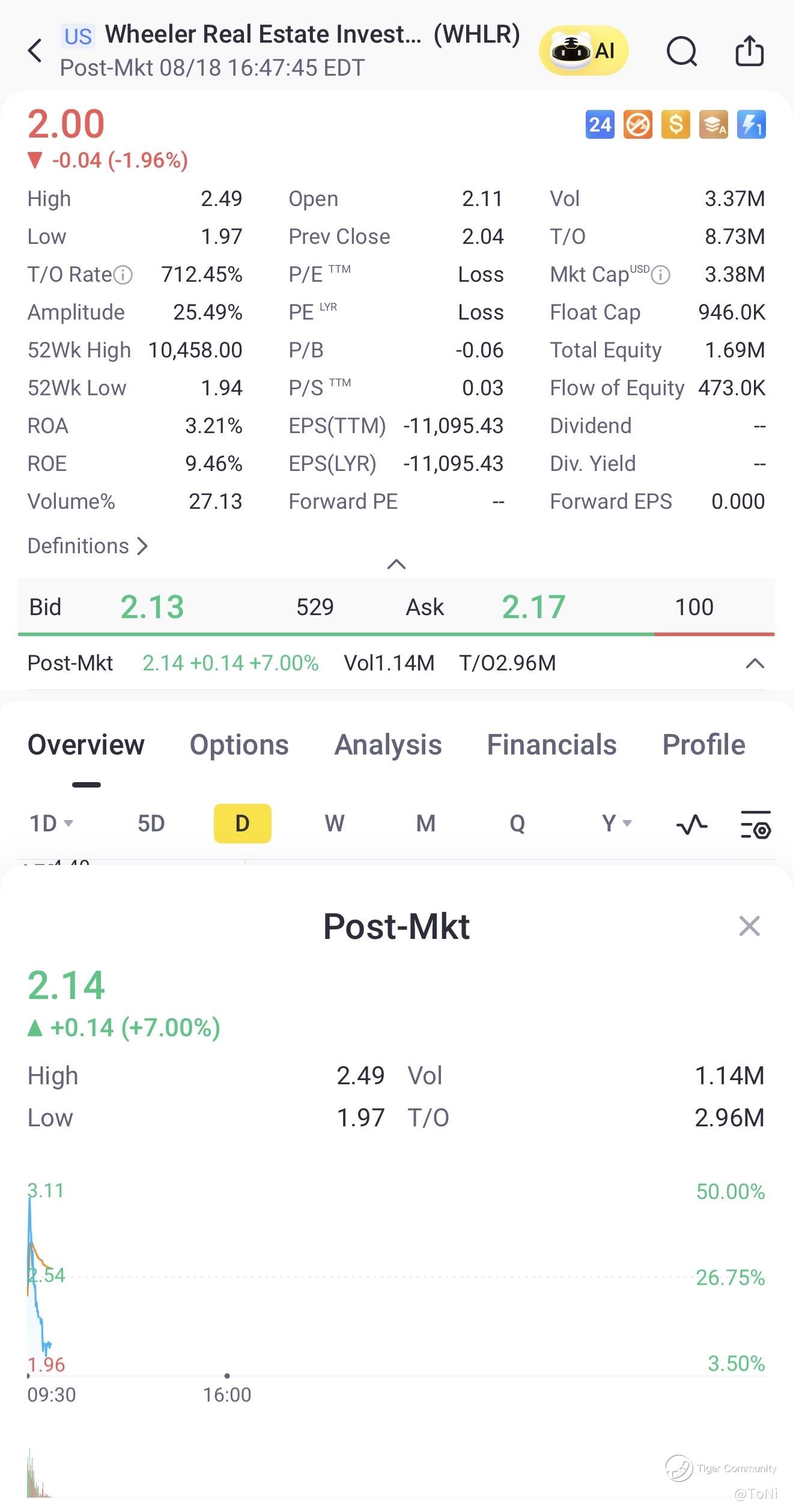Image resolution: width=793 pixels, height=1512 pixels.
Task: Open the search magnifier icon
Action: click(x=682, y=50)
